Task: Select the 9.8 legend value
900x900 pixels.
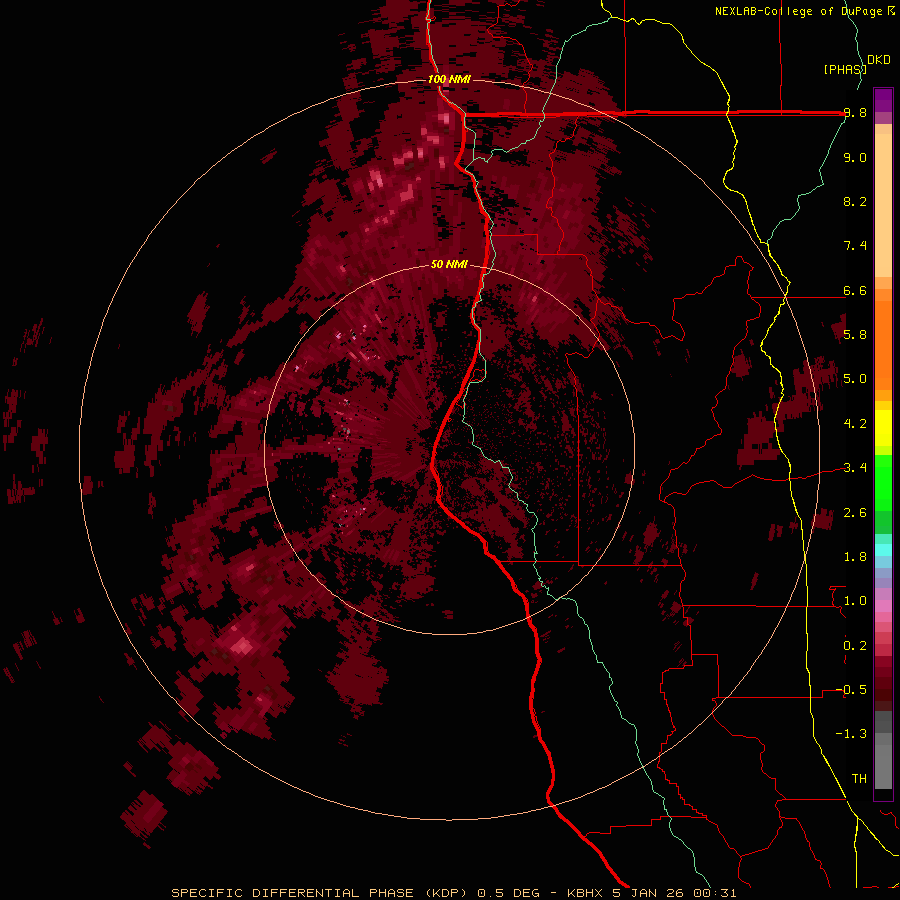Action: [855, 113]
